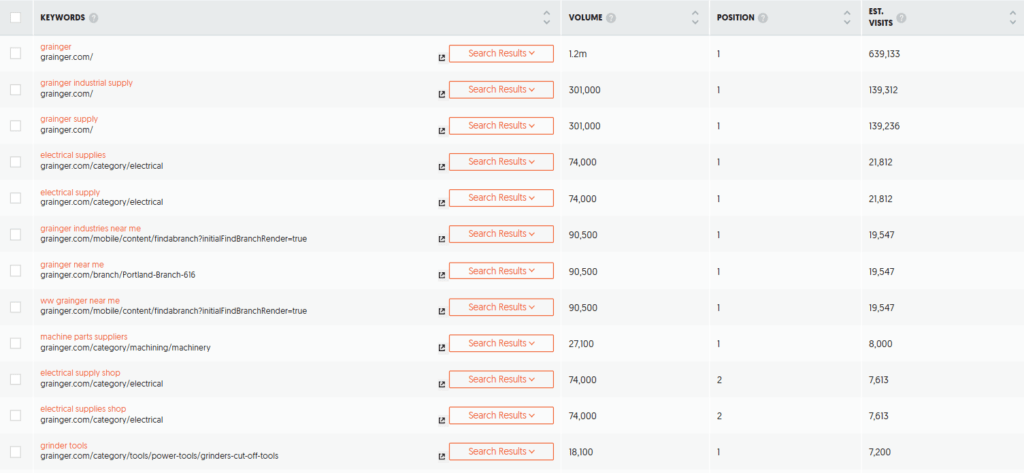1024x473 pixels.
Task: Click the help icon beside KEYWORDS header
Action: (93, 18)
